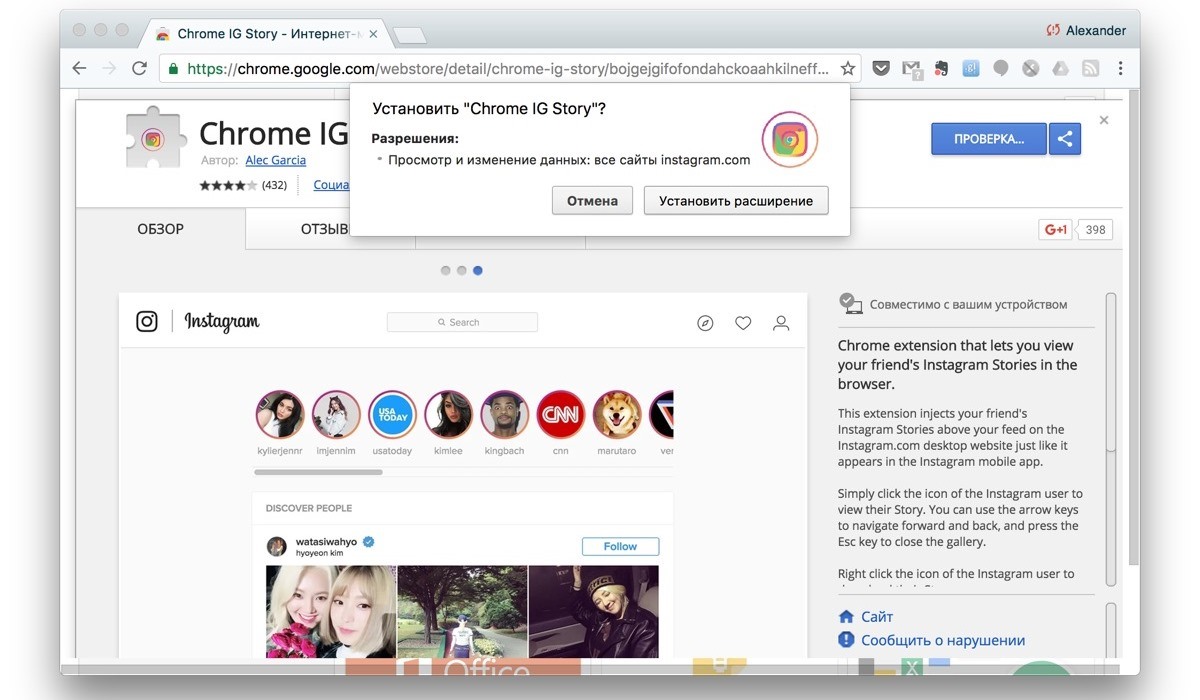Image resolution: width=1200 pixels, height=700 pixels.
Task: Click Установить расширение button
Action: pos(736,200)
